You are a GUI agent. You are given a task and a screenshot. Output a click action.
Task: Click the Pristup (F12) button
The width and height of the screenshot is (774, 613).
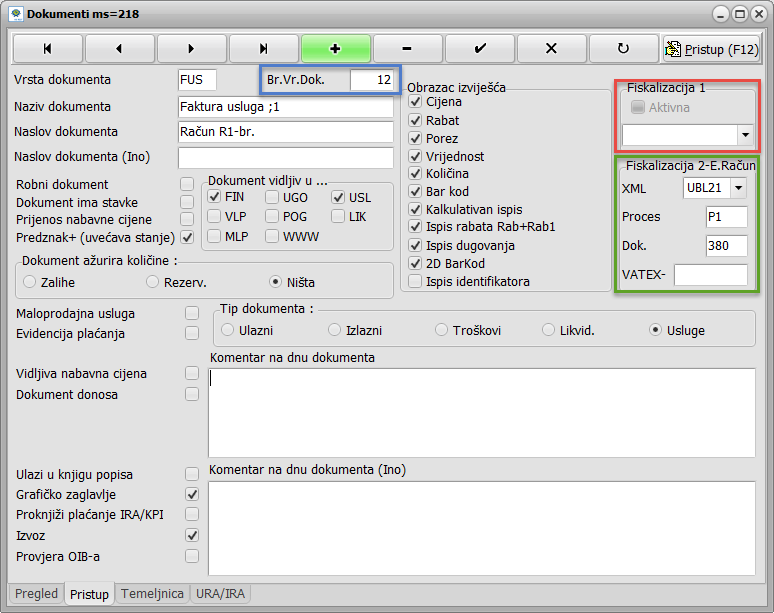point(712,48)
